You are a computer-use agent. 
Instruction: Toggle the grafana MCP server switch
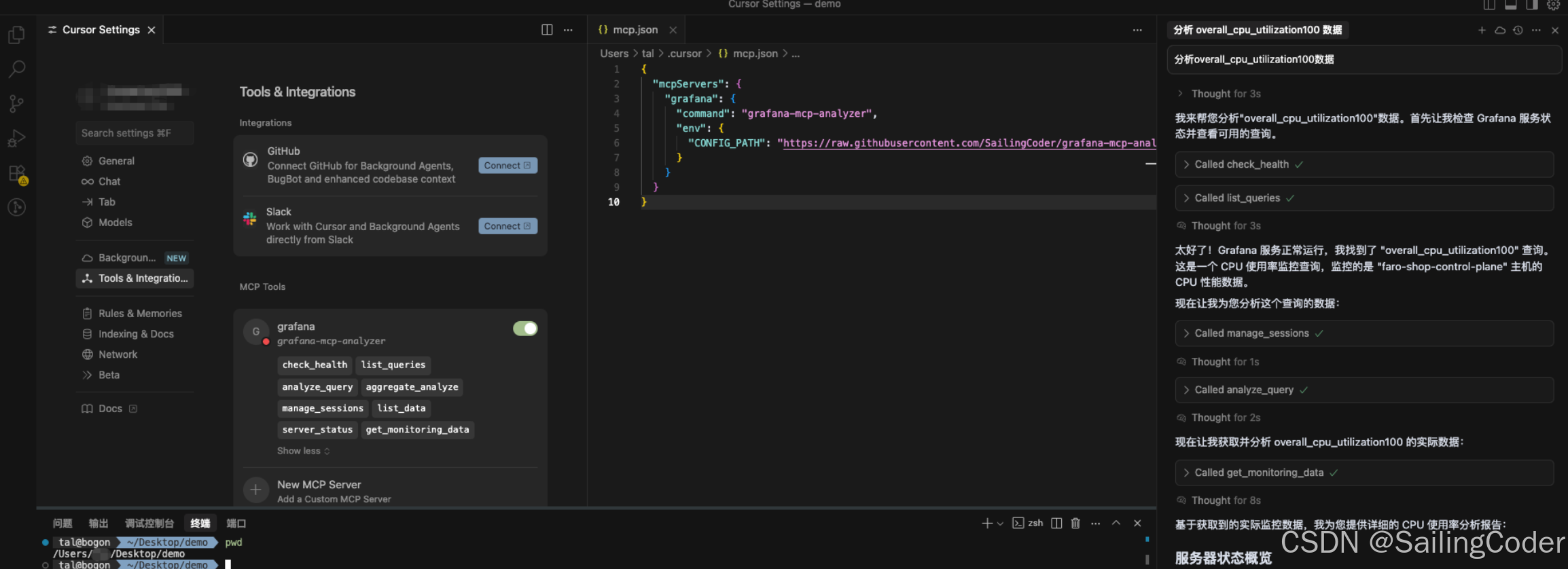pos(525,329)
